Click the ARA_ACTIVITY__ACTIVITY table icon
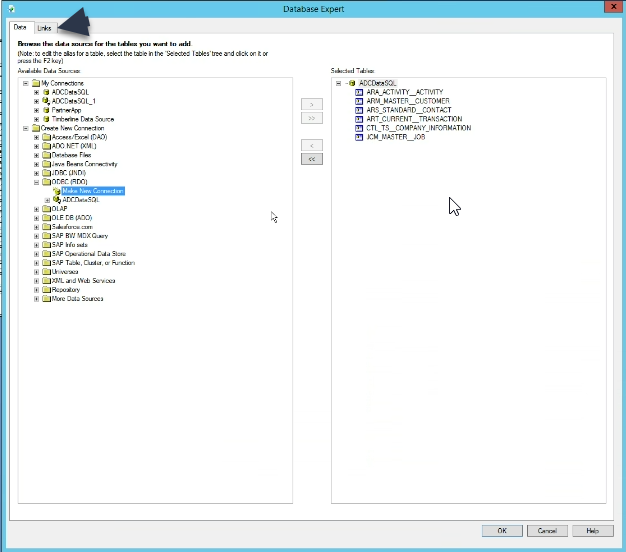The image size is (626, 552). pyautogui.click(x=359, y=92)
